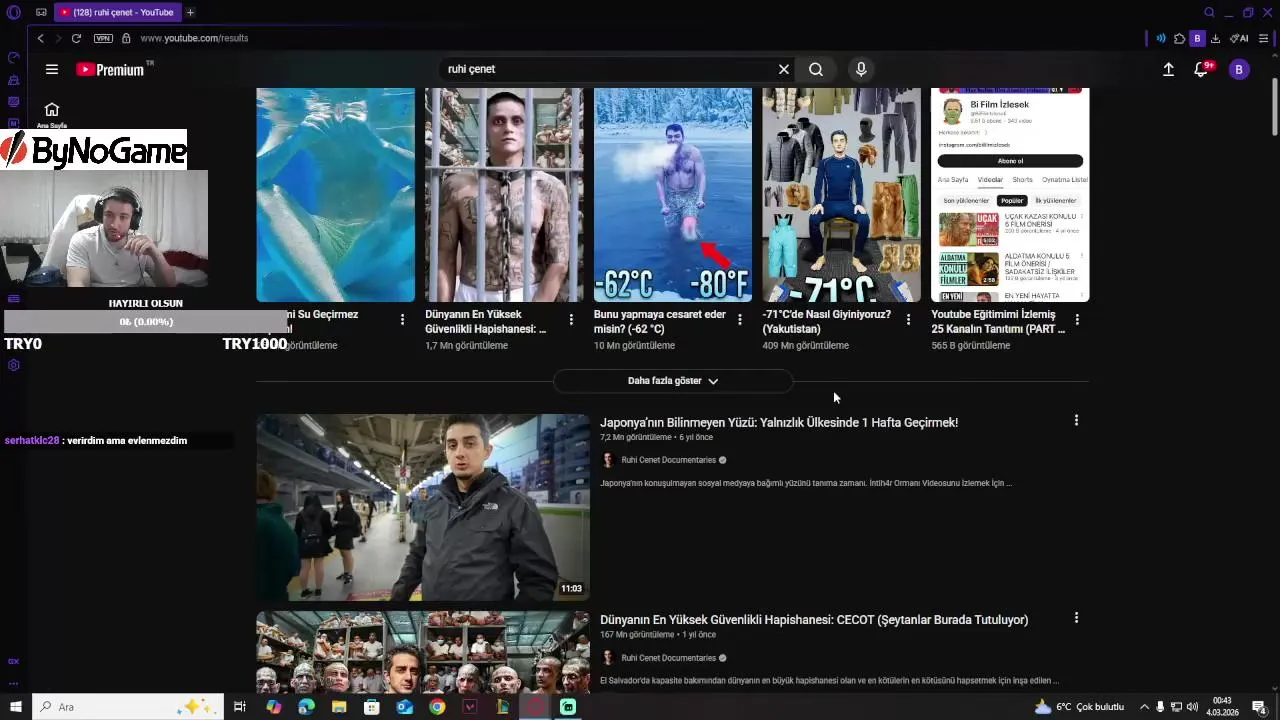1280x720 pixels.
Task: Open more options for CECOT prison video
Action: point(1076,618)
